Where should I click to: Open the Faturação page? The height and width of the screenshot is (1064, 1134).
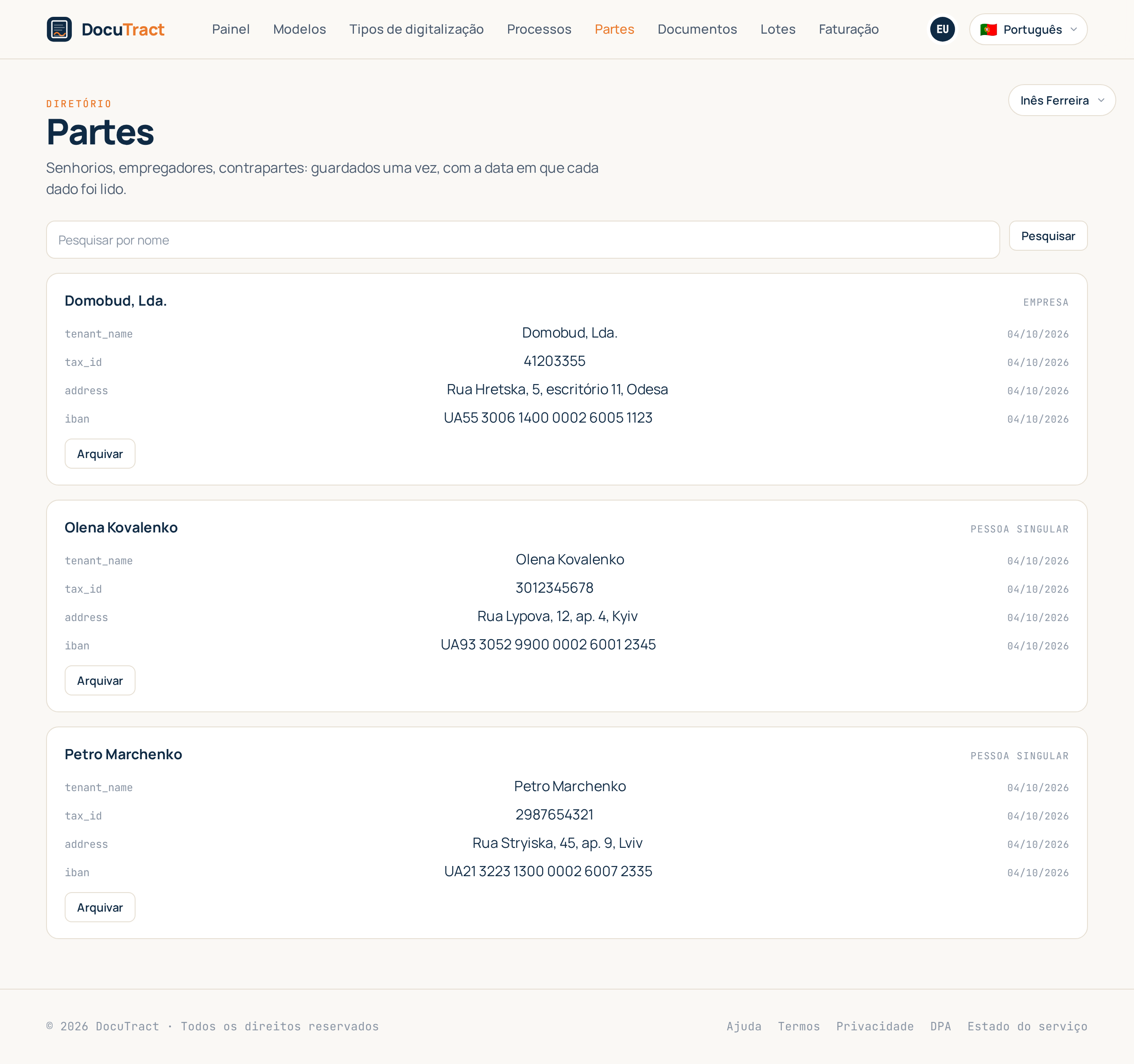[848, 29]
